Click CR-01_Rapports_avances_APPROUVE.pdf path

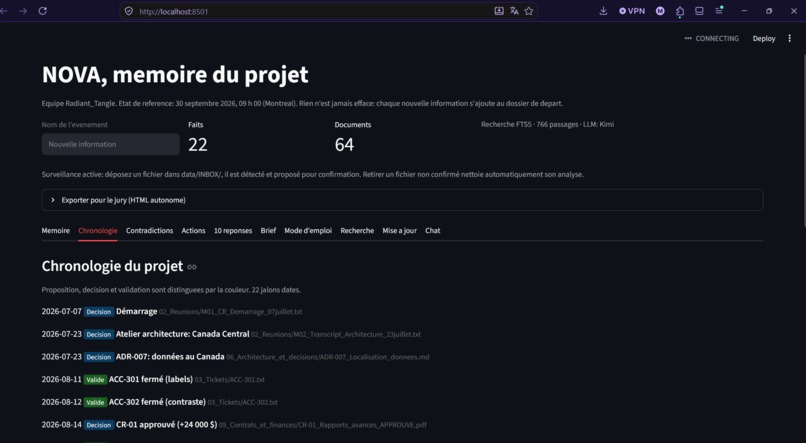click(x=323, y=425)
